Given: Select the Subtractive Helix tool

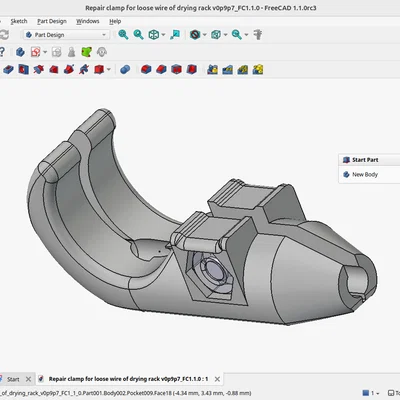Looking at the screenshot, I should pos(84,69).
